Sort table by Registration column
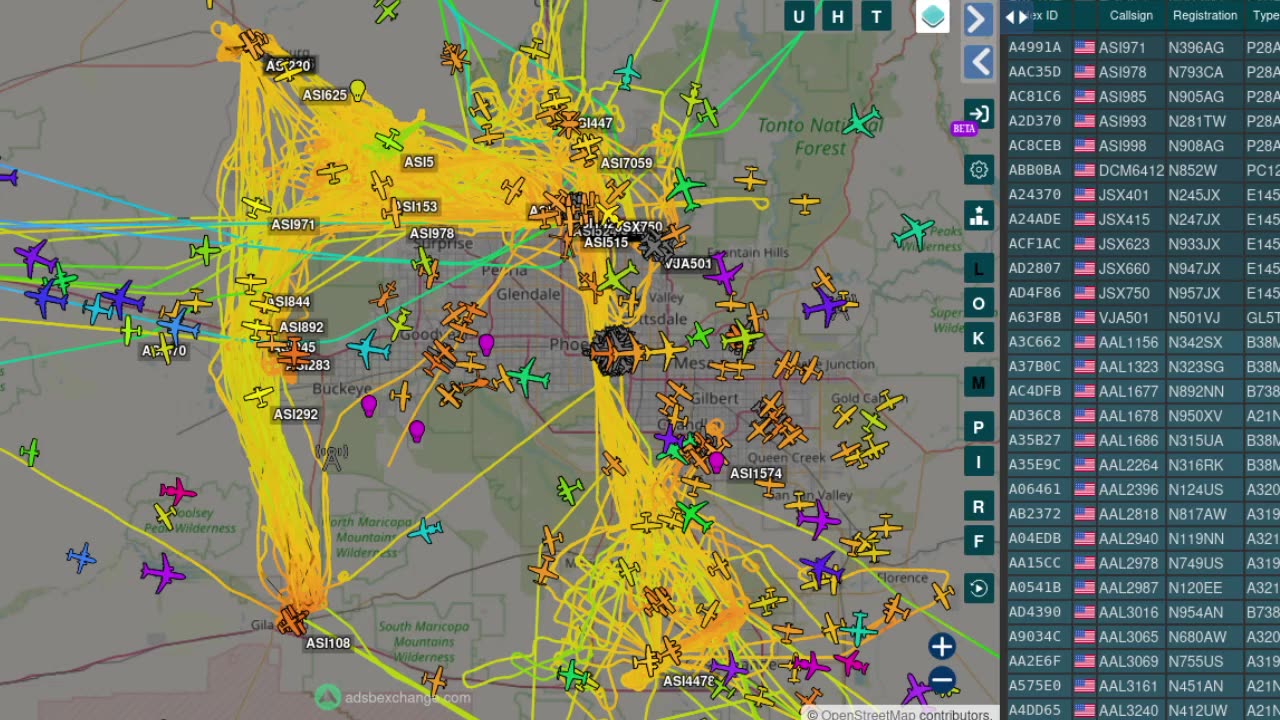Viewport: 1280px width, 720px height. click(x=1205, y=16)
